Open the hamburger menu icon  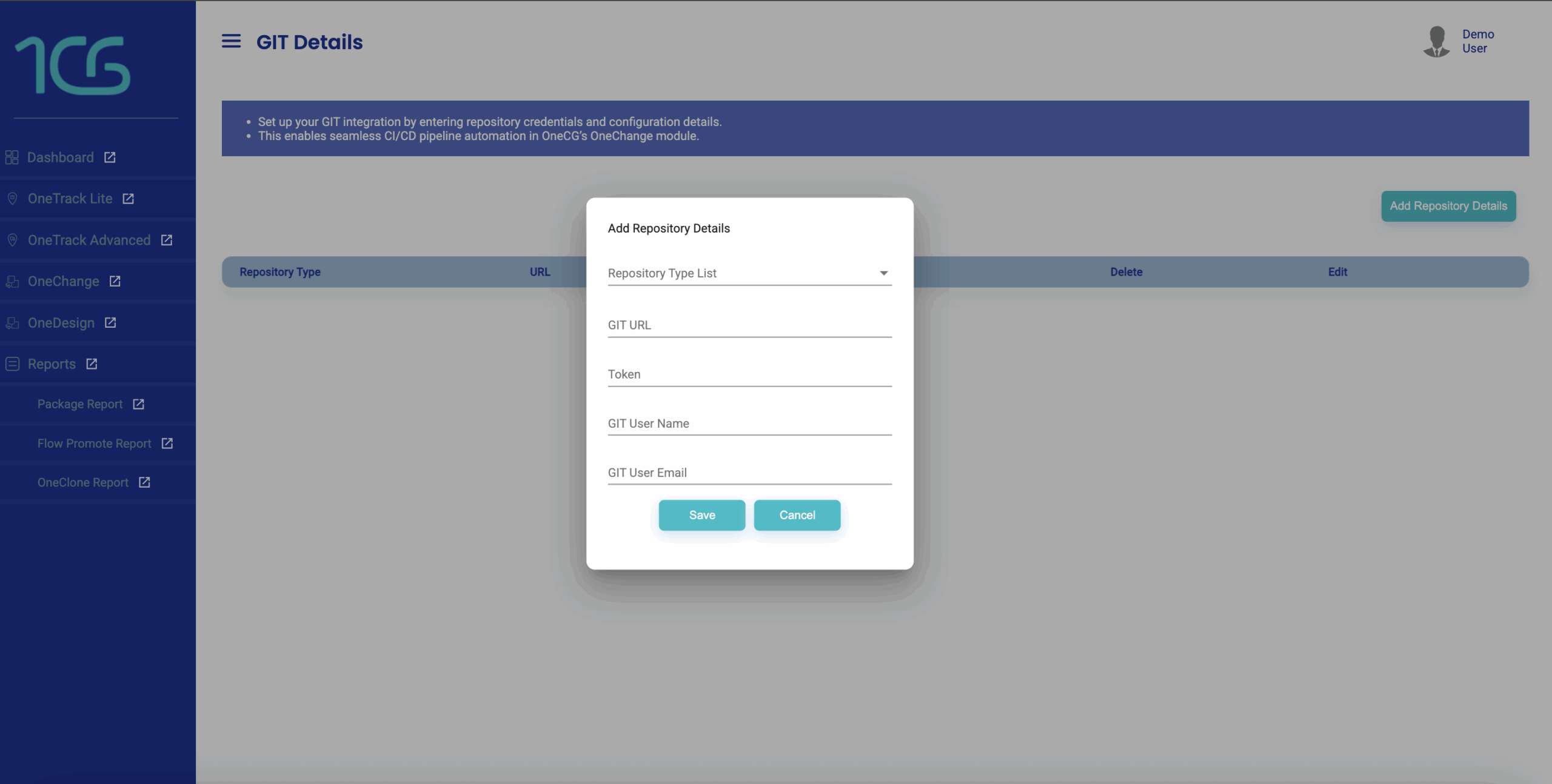231,41
